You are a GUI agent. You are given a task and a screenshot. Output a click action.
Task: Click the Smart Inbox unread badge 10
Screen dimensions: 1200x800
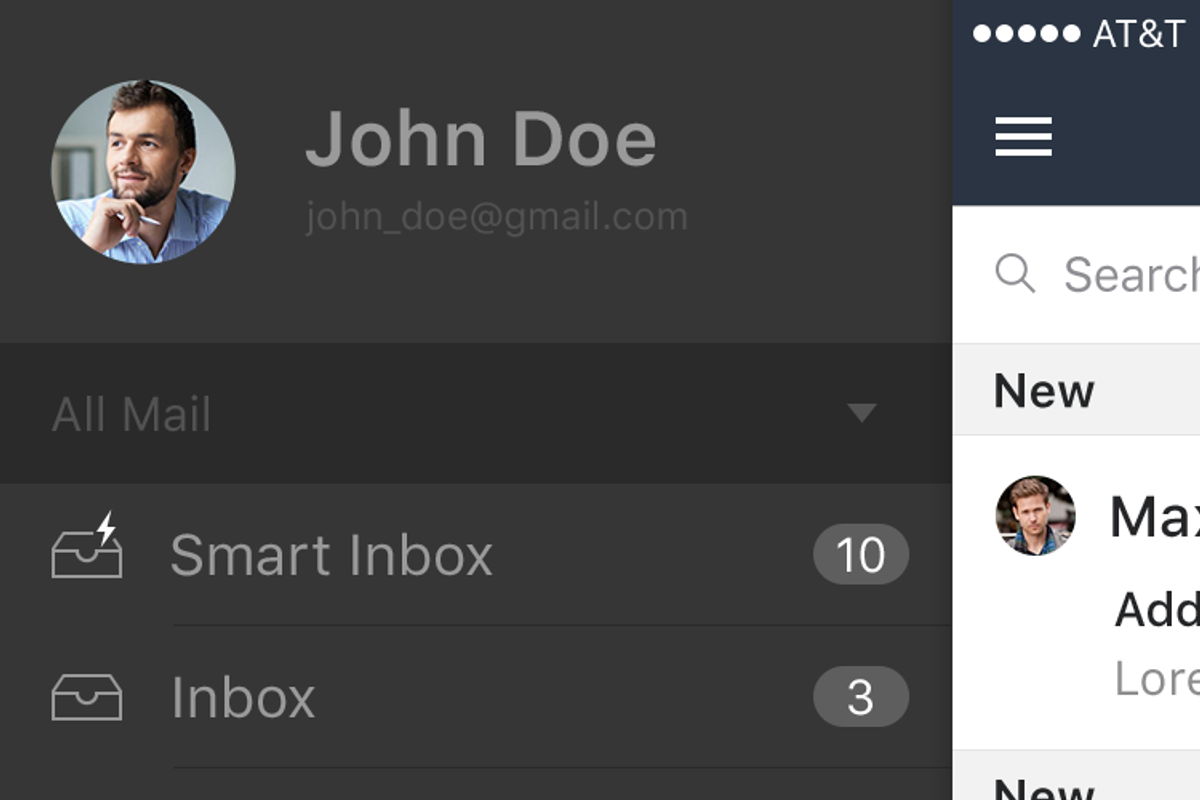pyautogui.click(x=861, y=555)
